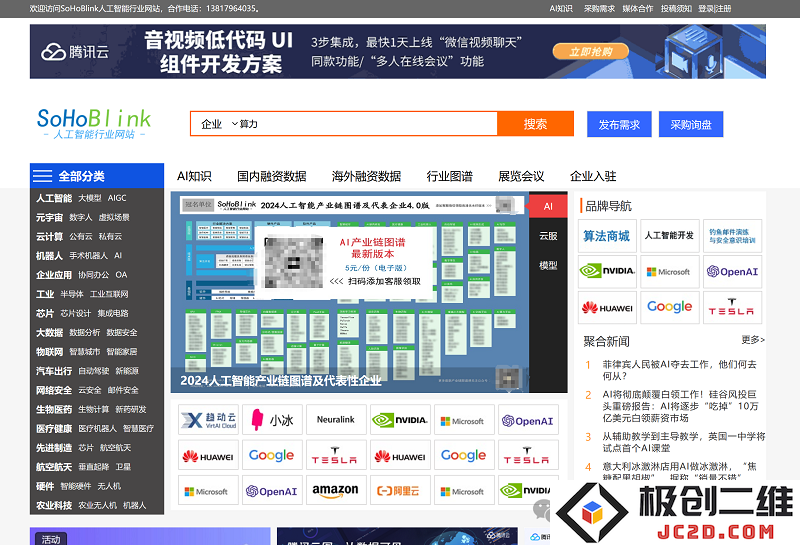Click the orange 搜索 button
This screenshot has height=545, width=800.
click(x=535, y=124)
